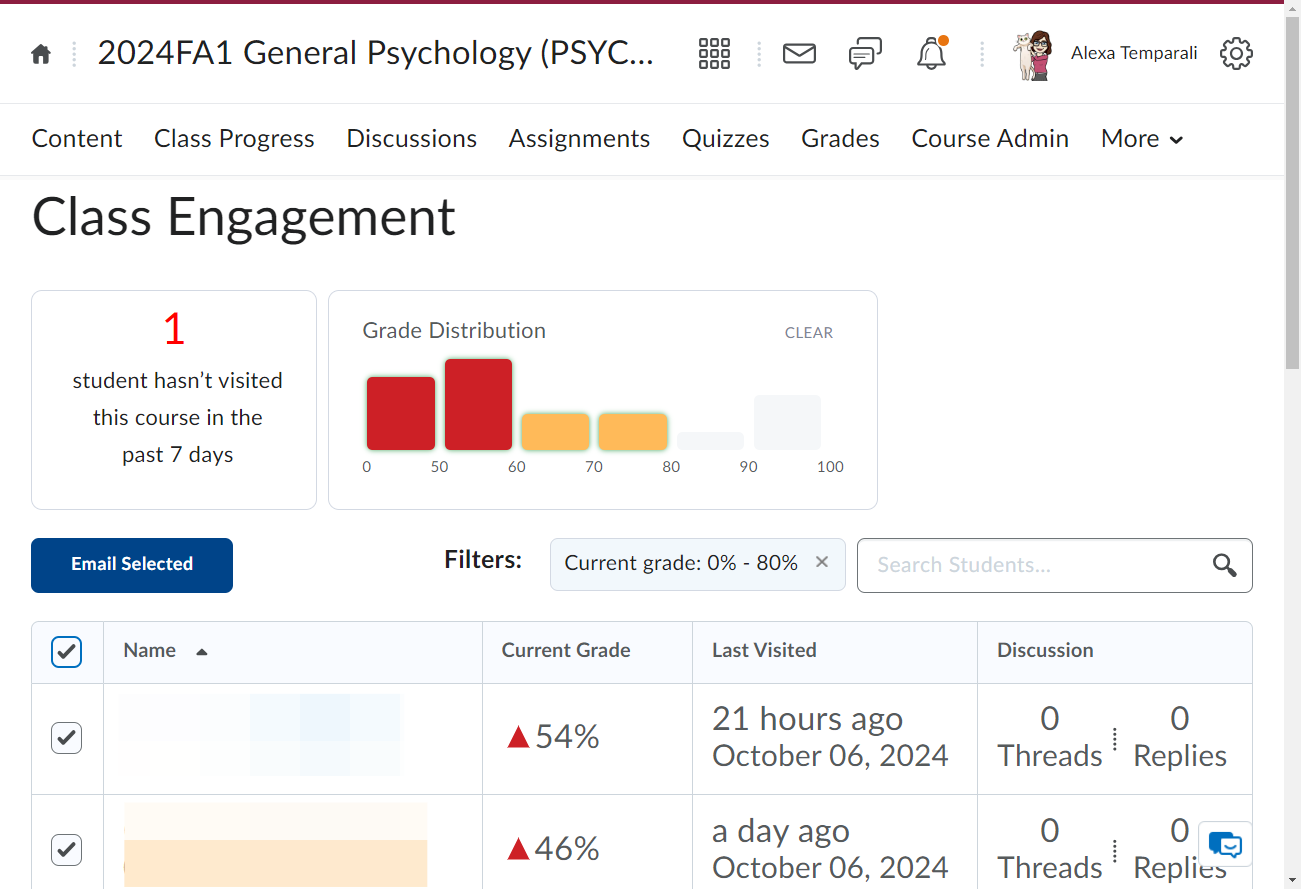Click the students not visited summary card

coord(174,400)
